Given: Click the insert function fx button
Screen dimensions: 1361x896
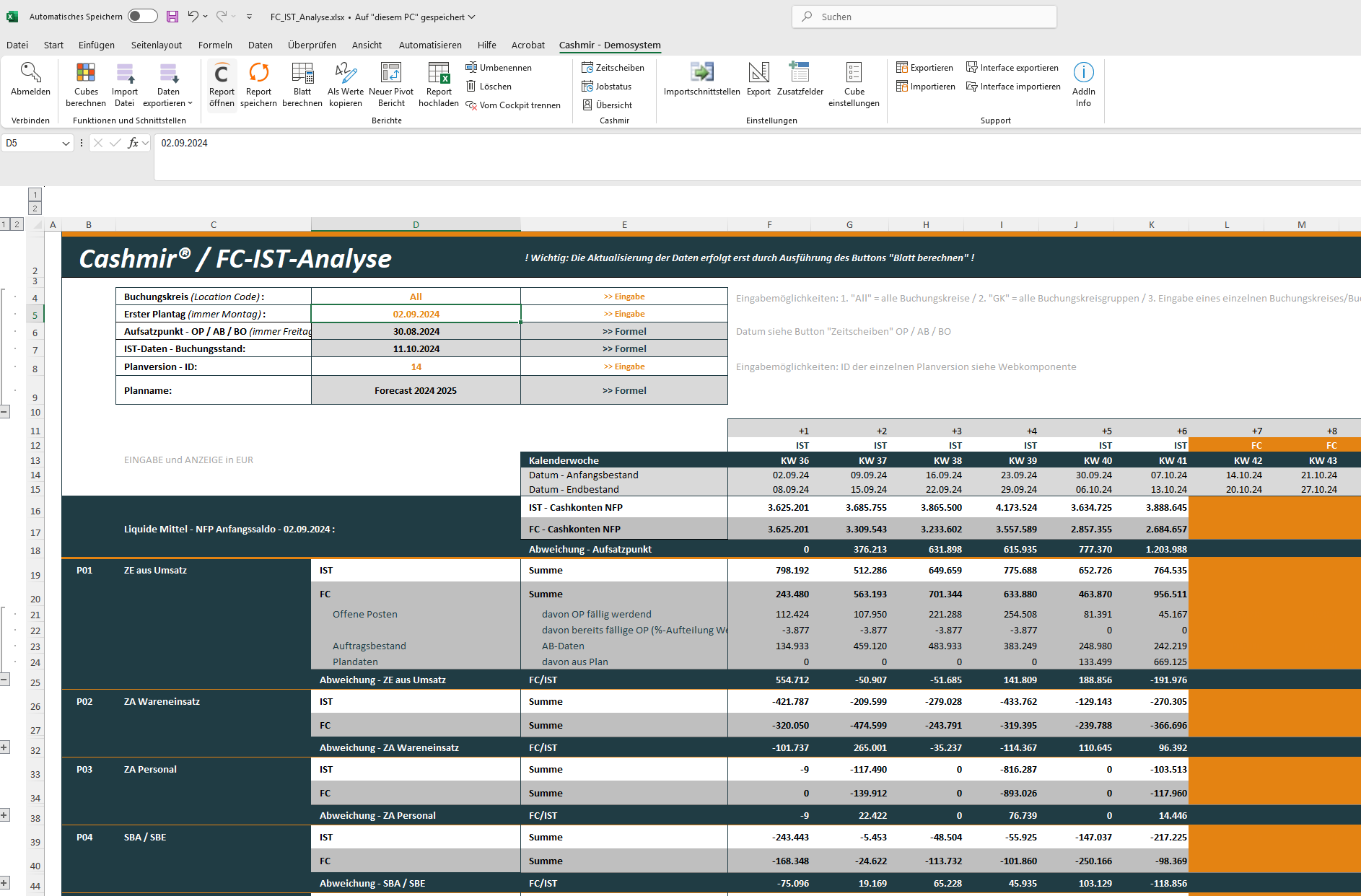Looking at the screenshot, I should [x=133, y=144].
